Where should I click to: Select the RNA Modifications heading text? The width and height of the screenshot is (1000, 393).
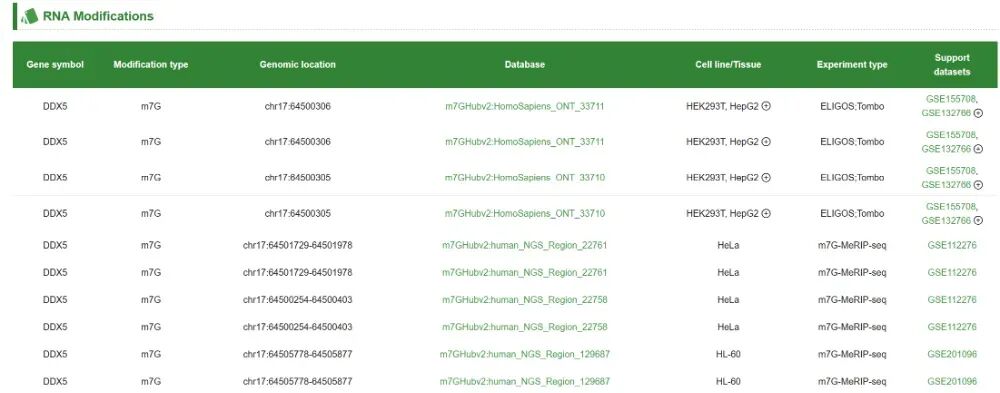click(98, 16)
